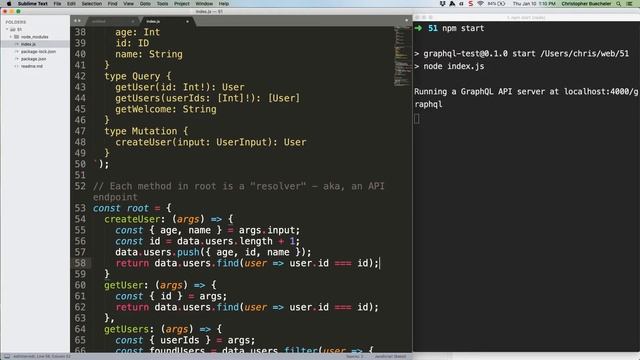The image size is (640, 360).
Task: Click the FOLDERS header in sidebar
Action: coord(16,22)
